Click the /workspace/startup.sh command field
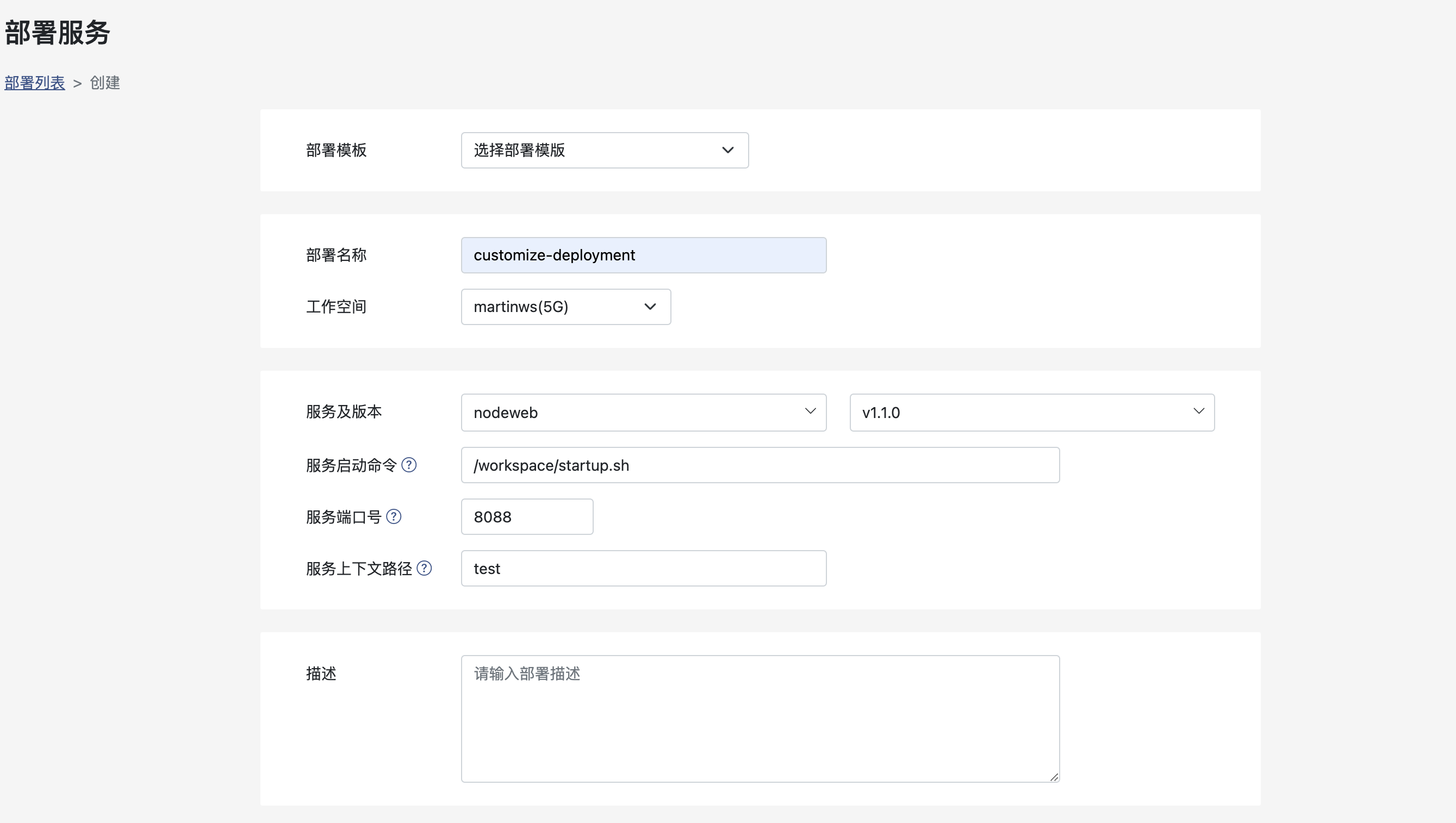The height and width of the screenshot is (823, 1456). point(760,465)
